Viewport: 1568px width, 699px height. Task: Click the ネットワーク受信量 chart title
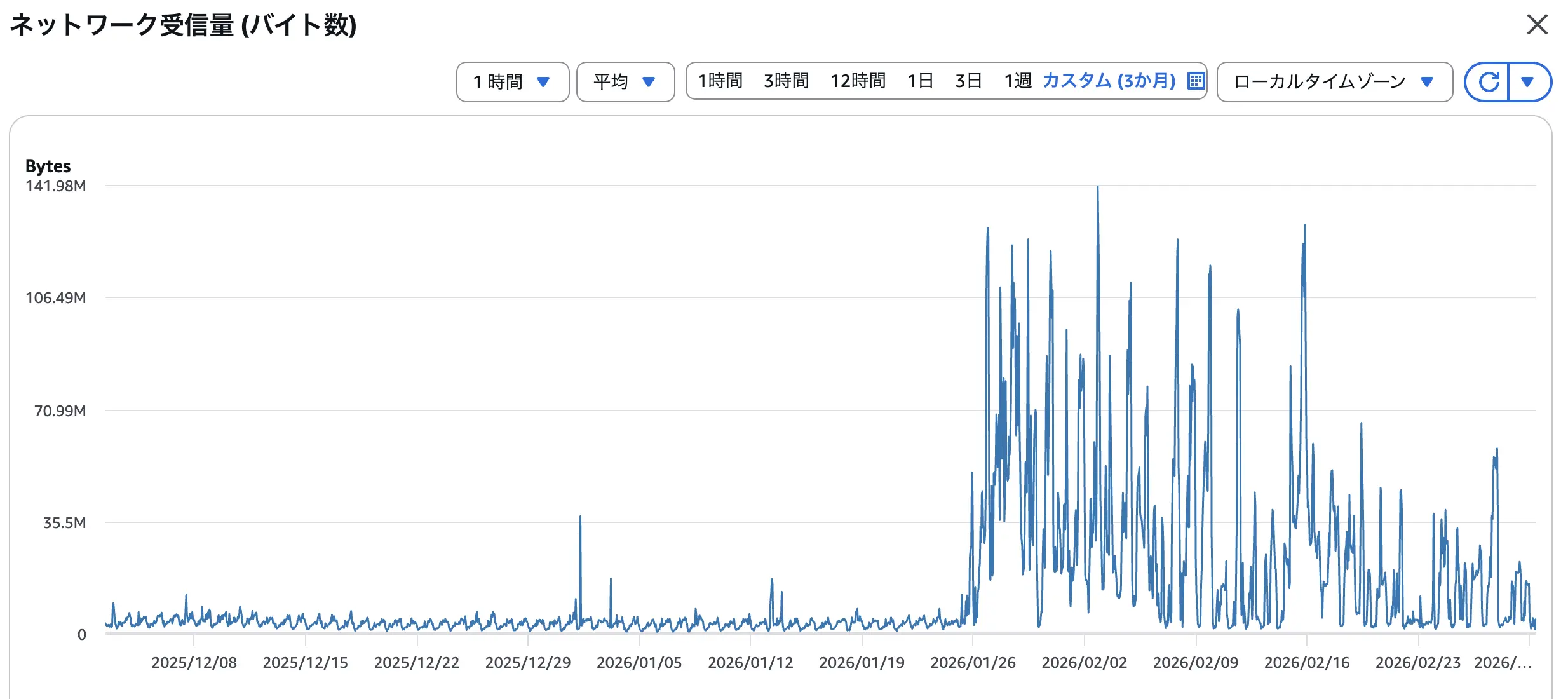[183, 25]
